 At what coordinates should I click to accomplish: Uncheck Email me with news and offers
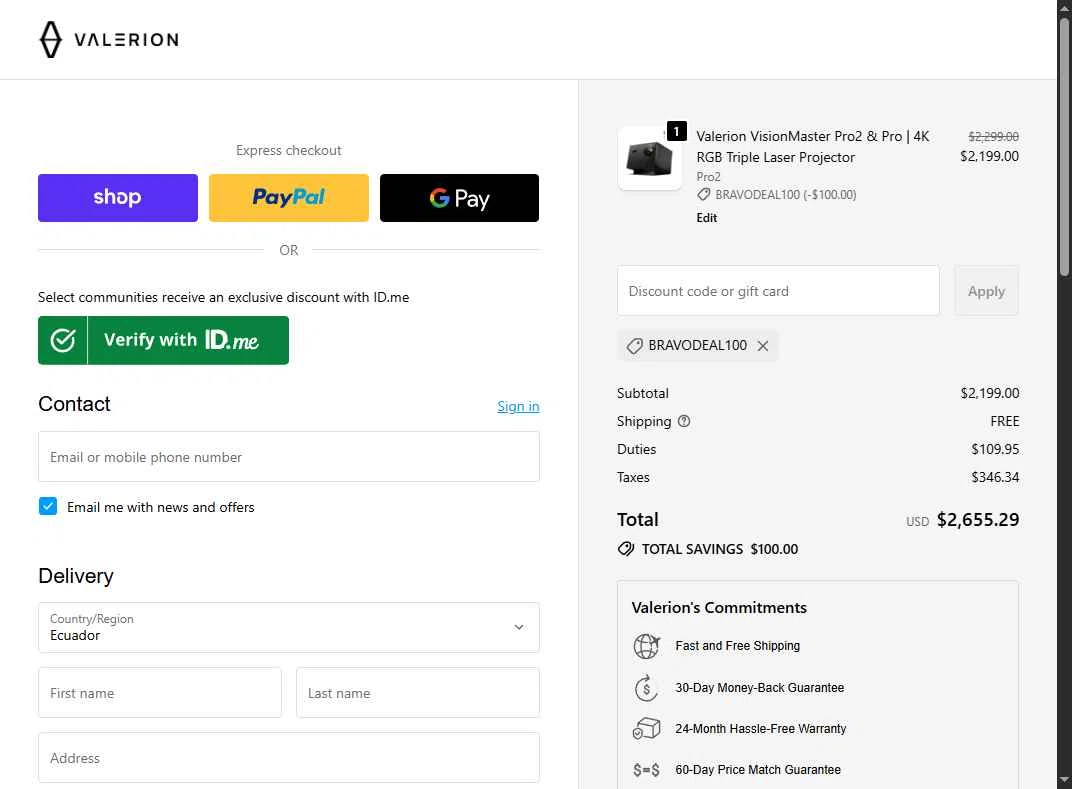click(48, 507)
